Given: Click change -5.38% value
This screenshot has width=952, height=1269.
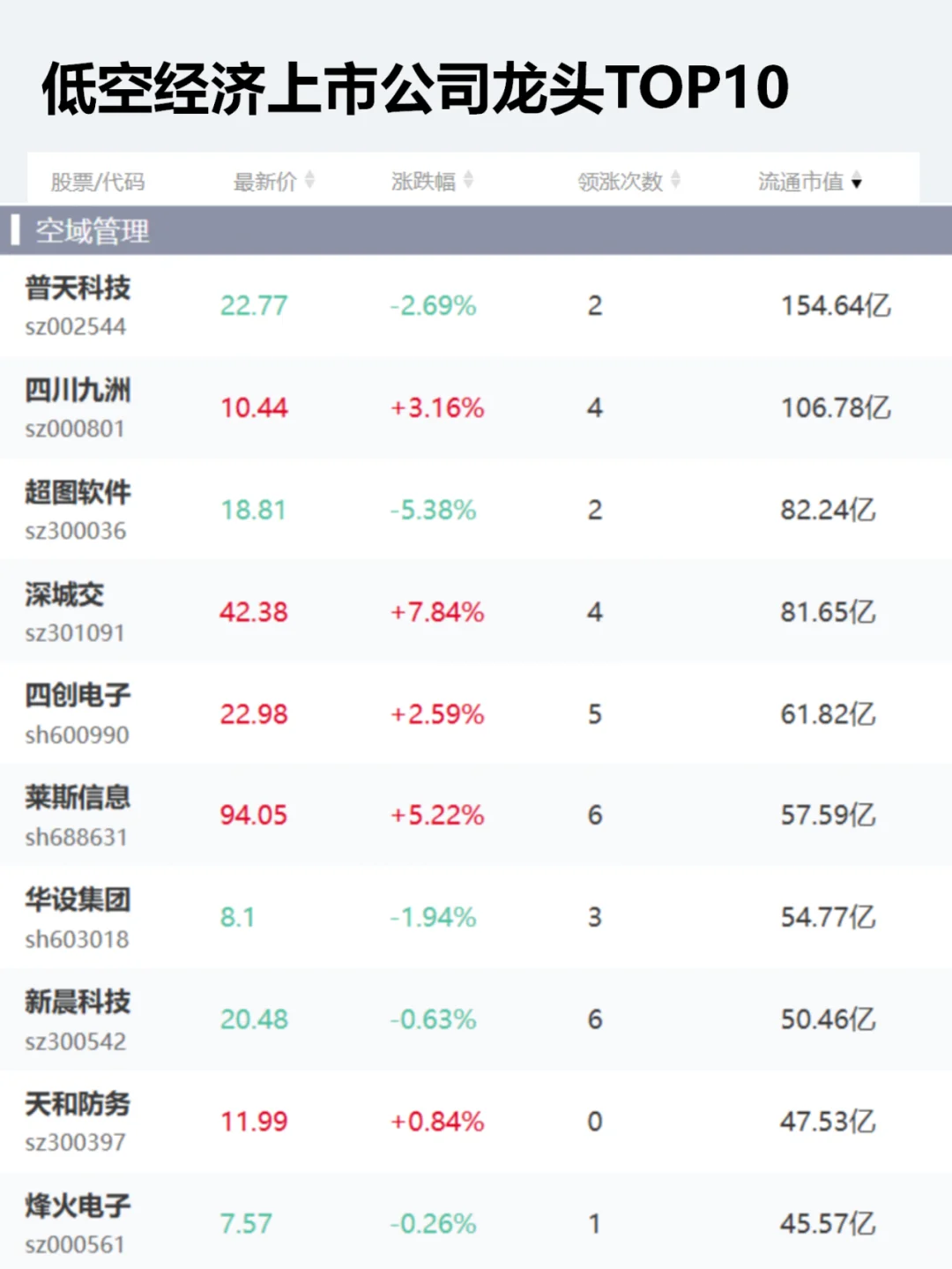Looking at the screenshot, I should click(x=433, y=511).
